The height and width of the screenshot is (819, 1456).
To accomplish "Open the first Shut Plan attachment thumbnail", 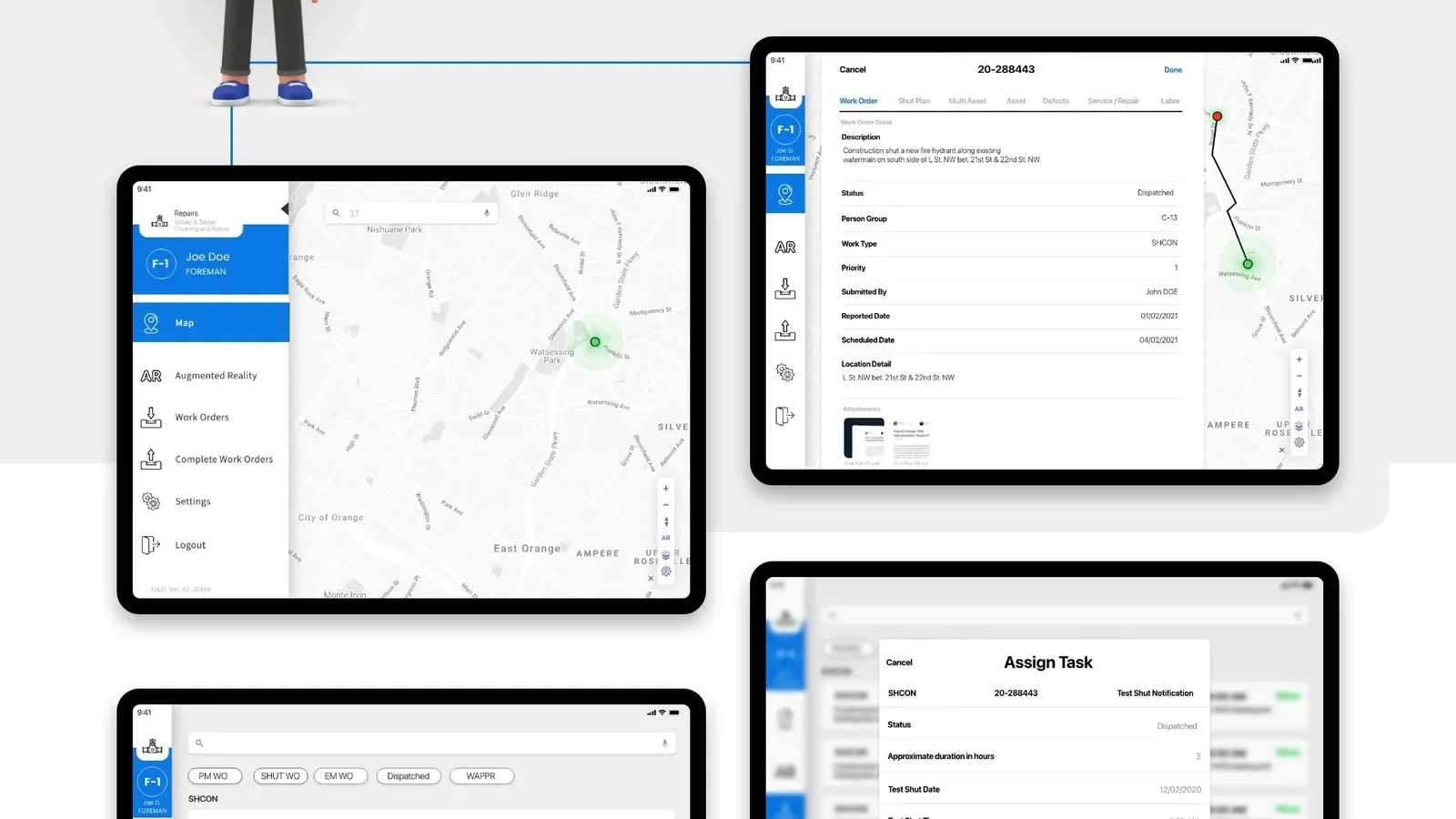I will pyautogui.click(x=864, y=440).
